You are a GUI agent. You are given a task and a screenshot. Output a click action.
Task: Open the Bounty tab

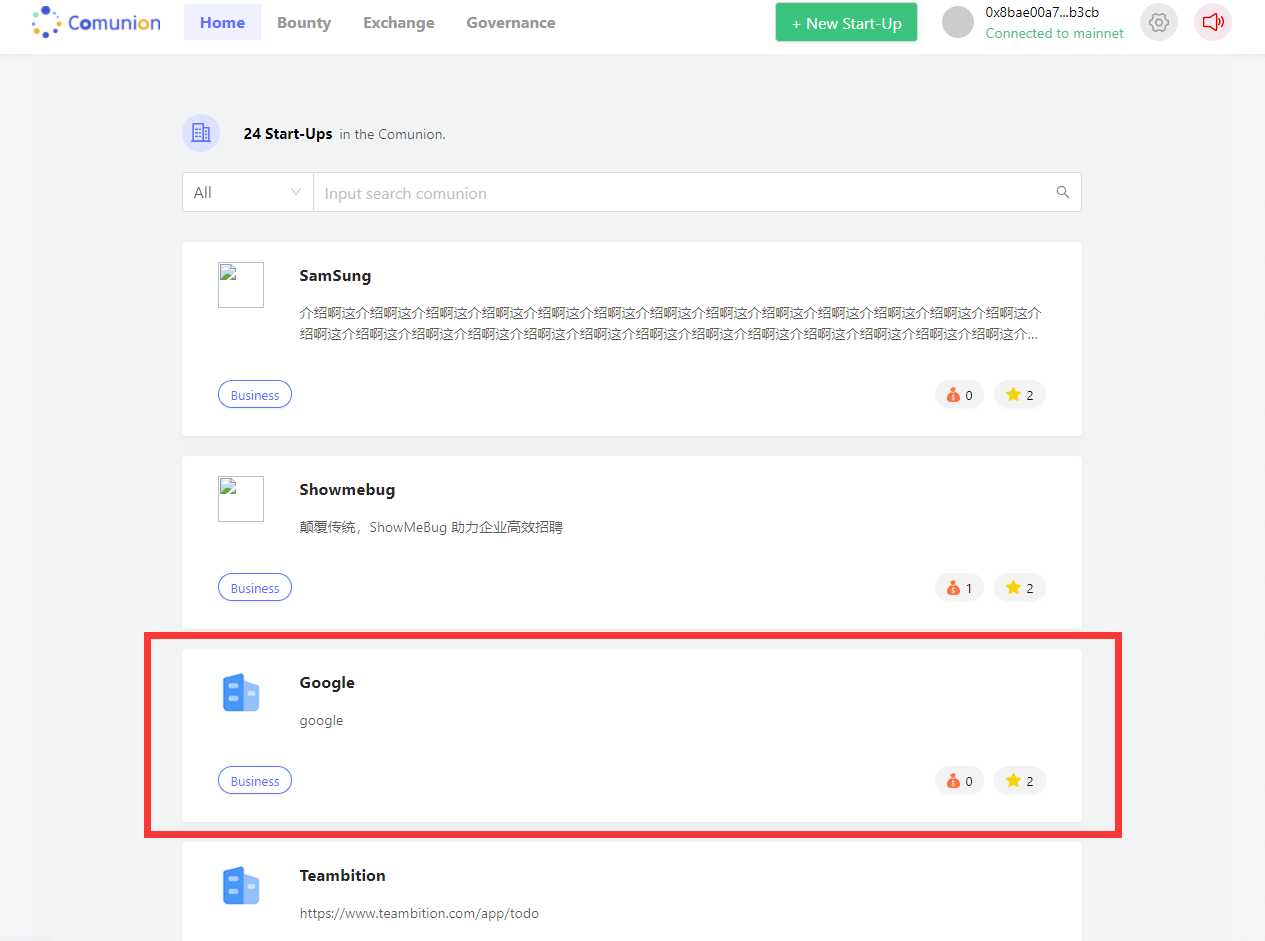(304, 22)
